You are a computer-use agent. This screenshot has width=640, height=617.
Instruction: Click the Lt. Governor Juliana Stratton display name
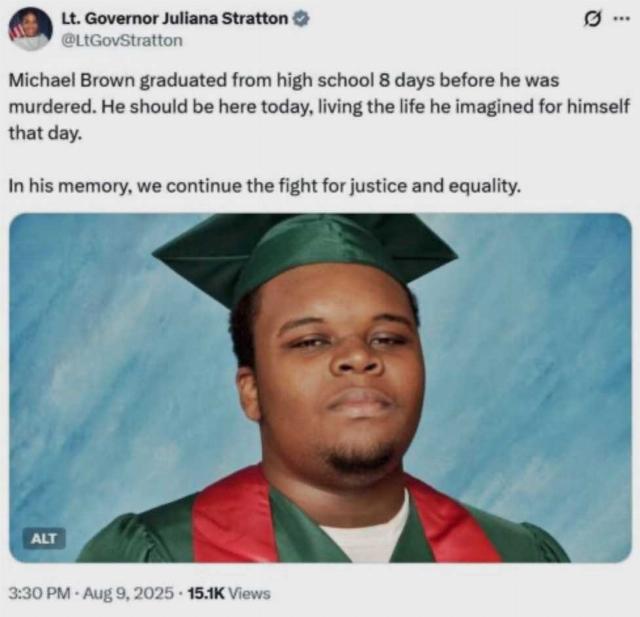[x=175, y=18]
